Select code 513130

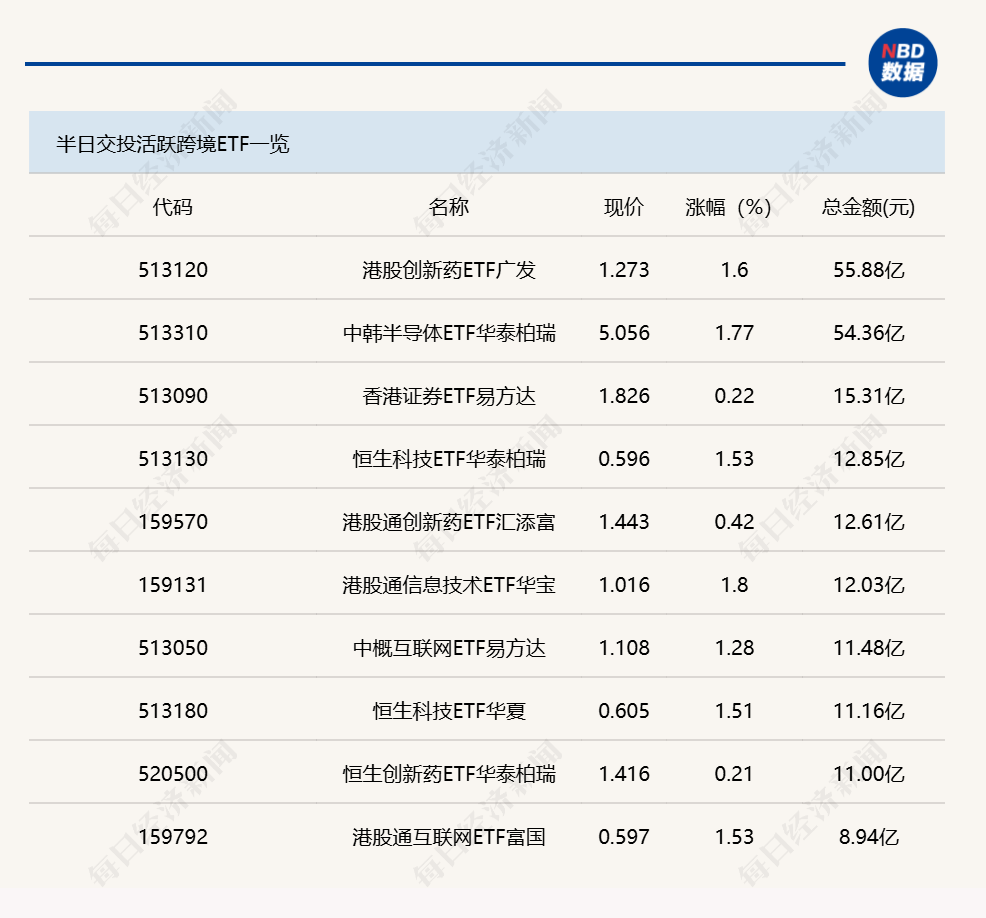tap(173, 458)
